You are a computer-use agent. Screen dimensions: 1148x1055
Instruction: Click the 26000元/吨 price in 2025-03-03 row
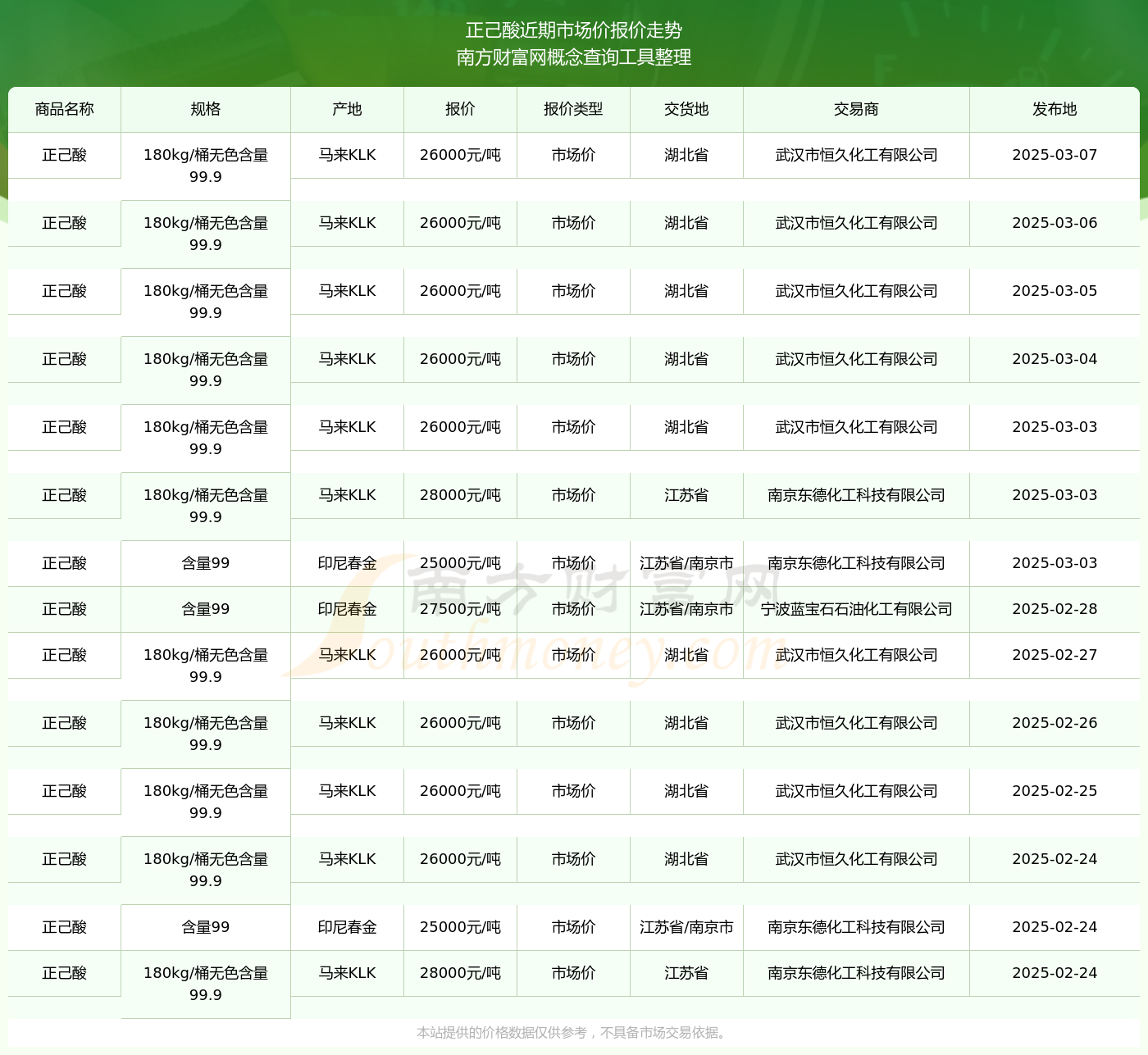tap(461, 427)
